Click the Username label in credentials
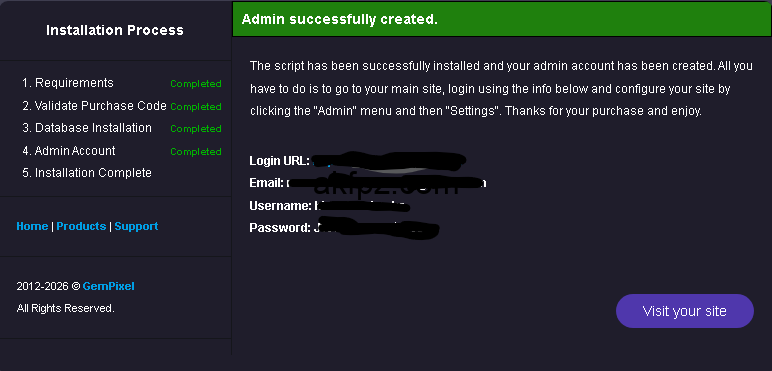The width and height of the screenshot is (772, 371). (281, 206)
